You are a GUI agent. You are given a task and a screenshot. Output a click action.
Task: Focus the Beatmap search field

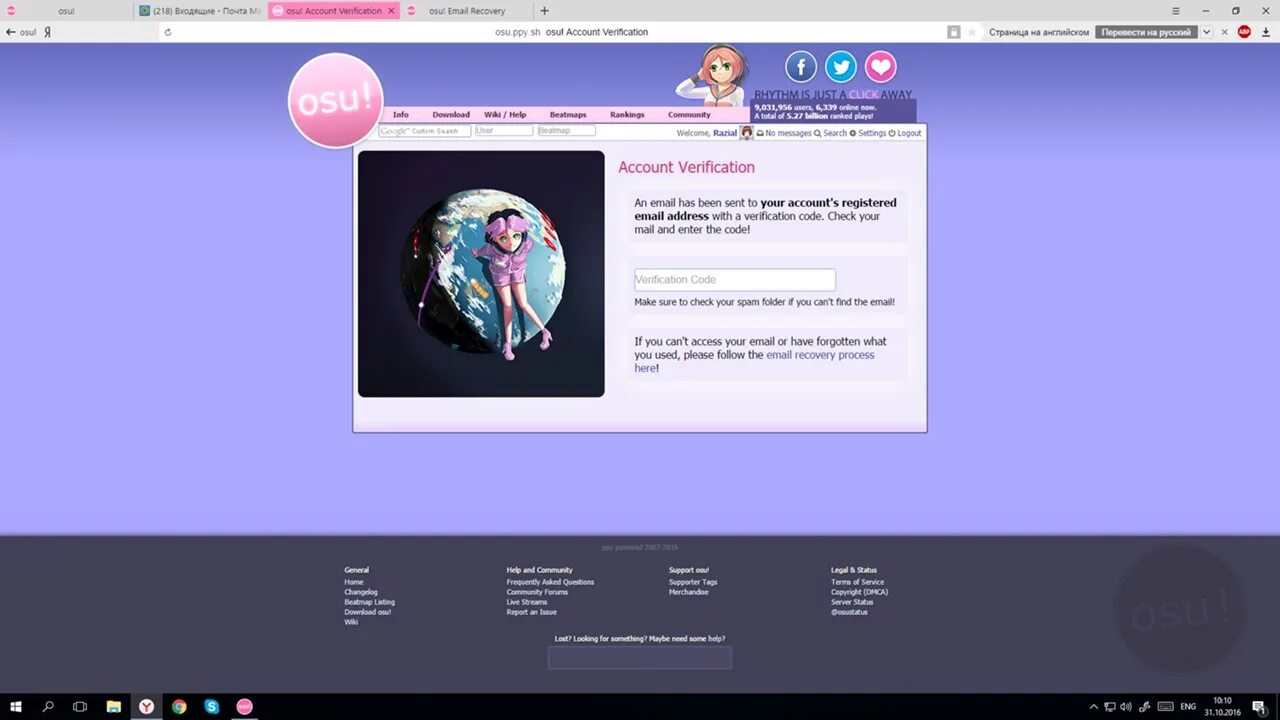point(566,131)
